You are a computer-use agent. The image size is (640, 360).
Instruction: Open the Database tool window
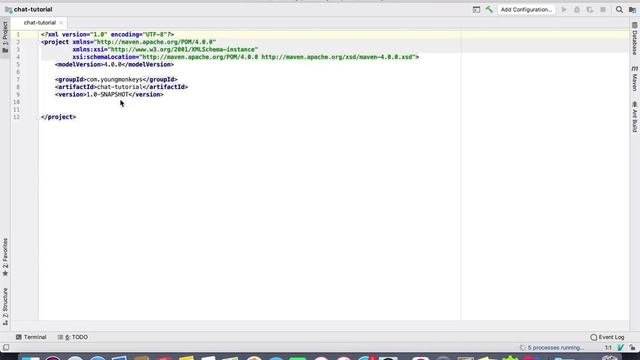pyautogui.click(x=635, y=39)
